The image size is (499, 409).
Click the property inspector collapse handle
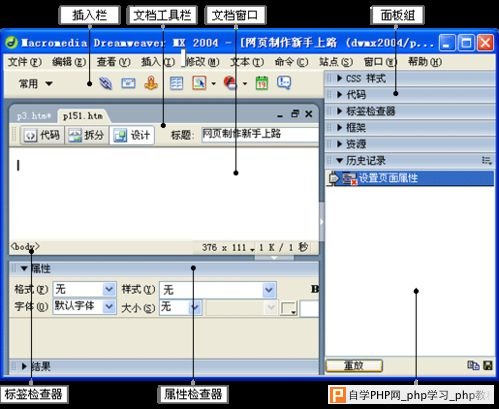click(274, 258)
